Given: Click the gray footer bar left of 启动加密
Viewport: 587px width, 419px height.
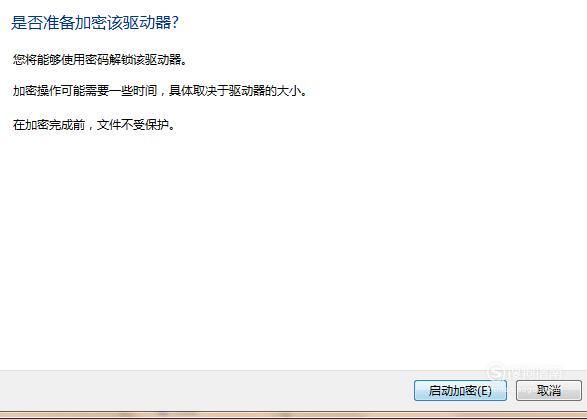Looking at the screenshot, I should click(x=206, y=391).
